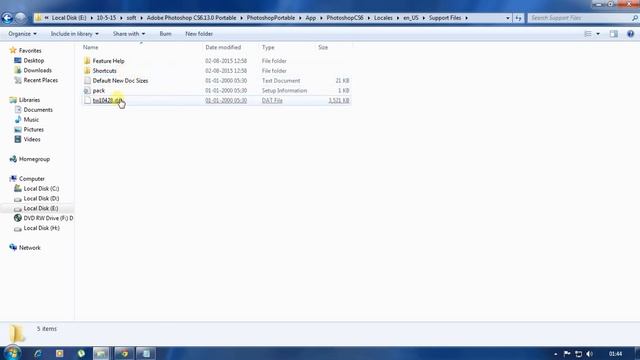Image resolution: width=640 pixels, height=360 pixels.
Task: Select the Default New Doc Sizes file
Action: click(x=216, y=81)
